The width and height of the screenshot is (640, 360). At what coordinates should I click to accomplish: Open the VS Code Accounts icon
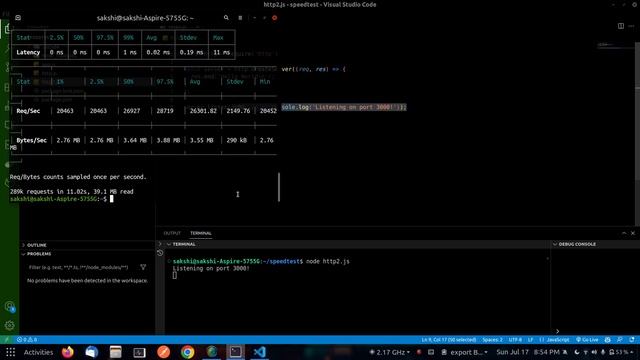pos(10,307)
